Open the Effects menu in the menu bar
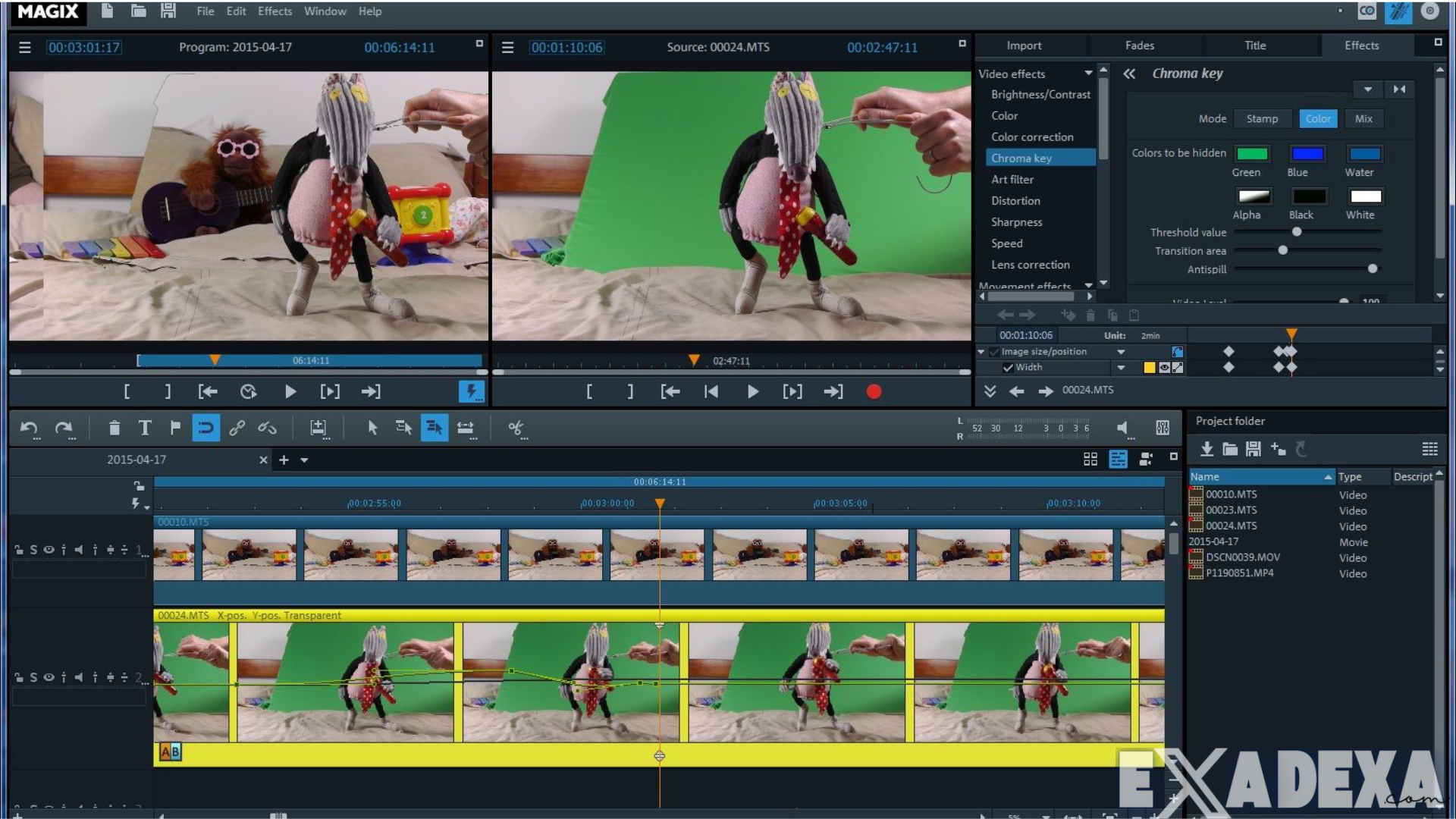The height and width of the screenshot is (819, 1456). click(274, 11)
